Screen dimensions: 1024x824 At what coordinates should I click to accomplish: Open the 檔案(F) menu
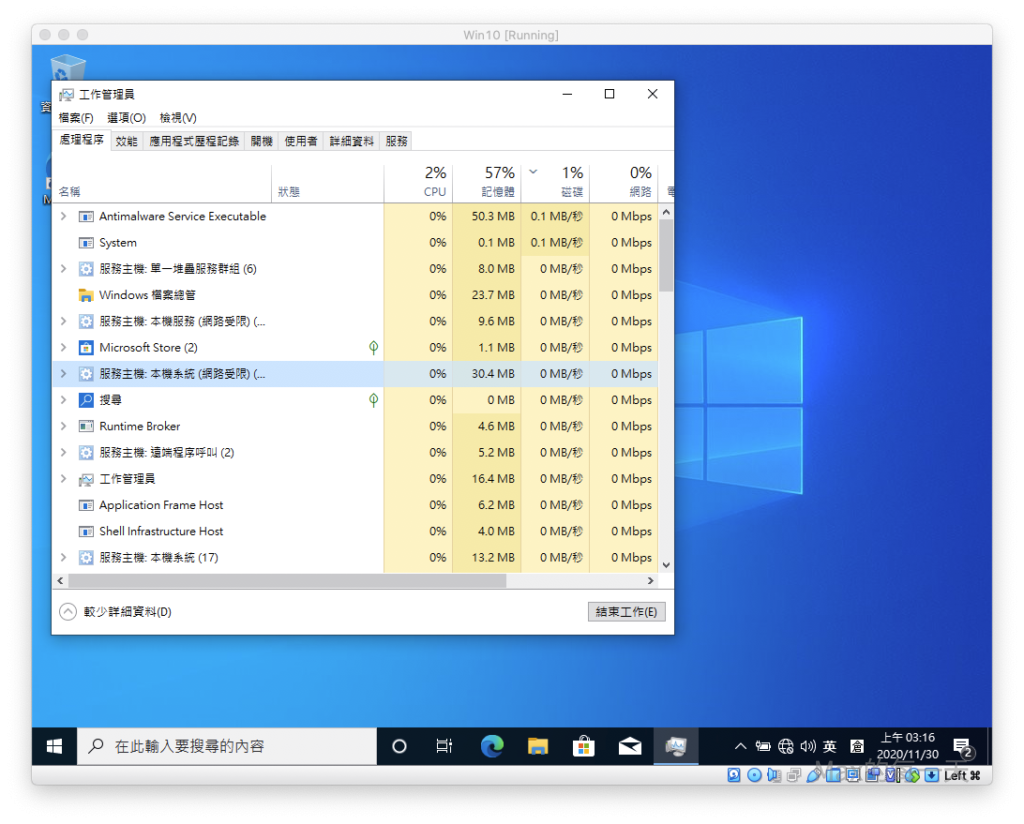(x=76, y=118)
